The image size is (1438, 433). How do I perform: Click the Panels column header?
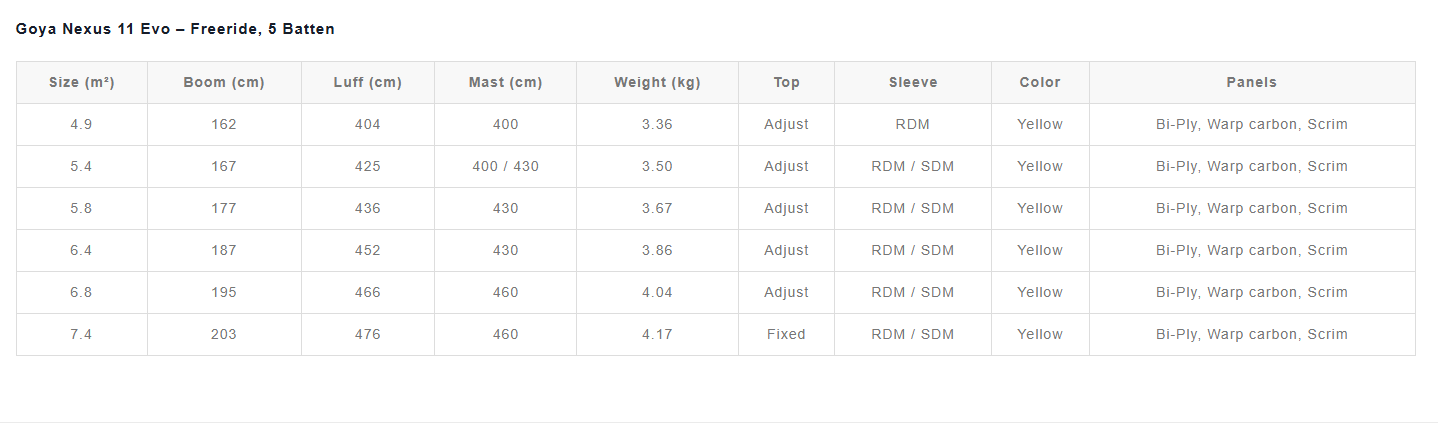(1252, 83)
